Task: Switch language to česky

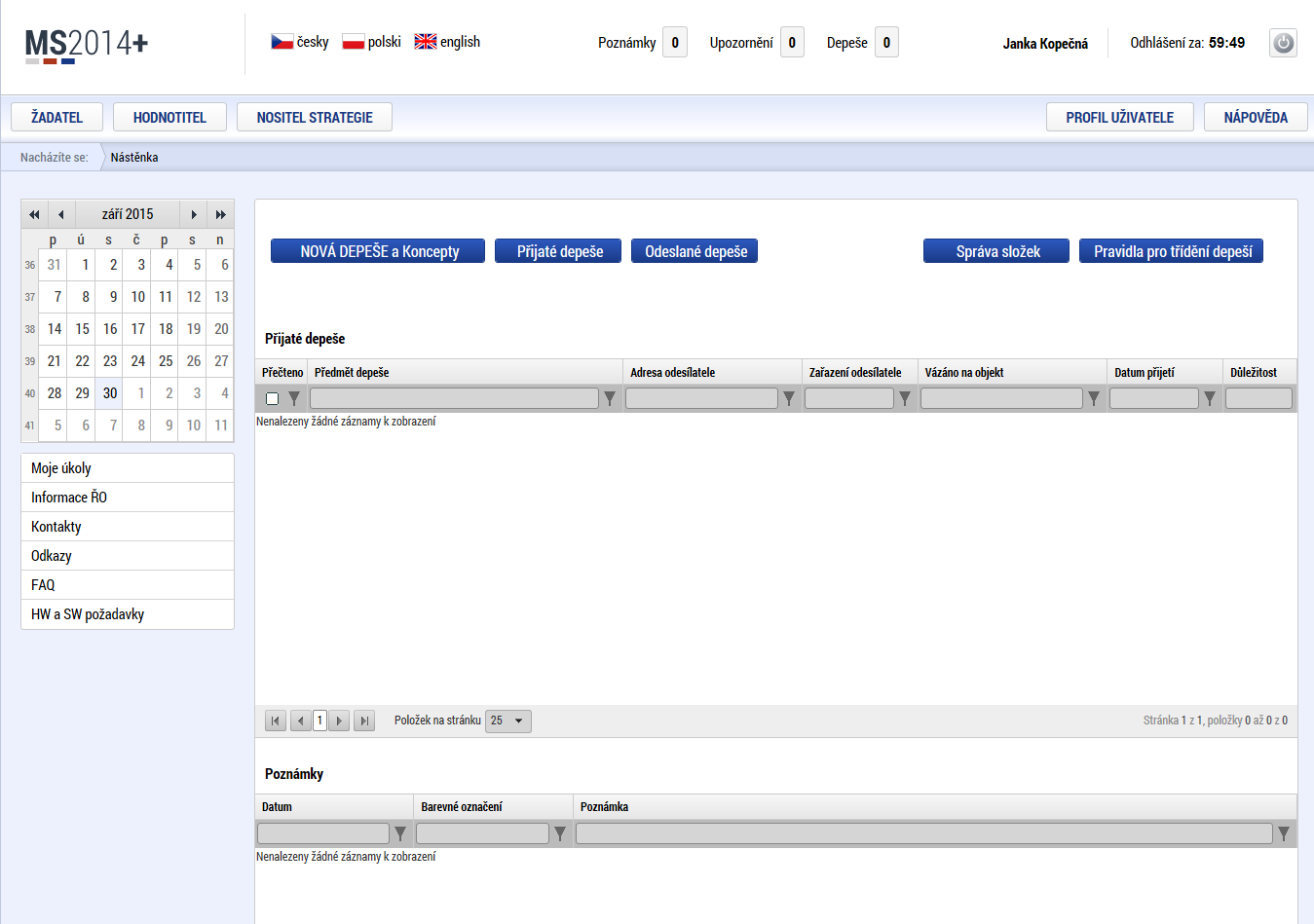Action: 313,42
